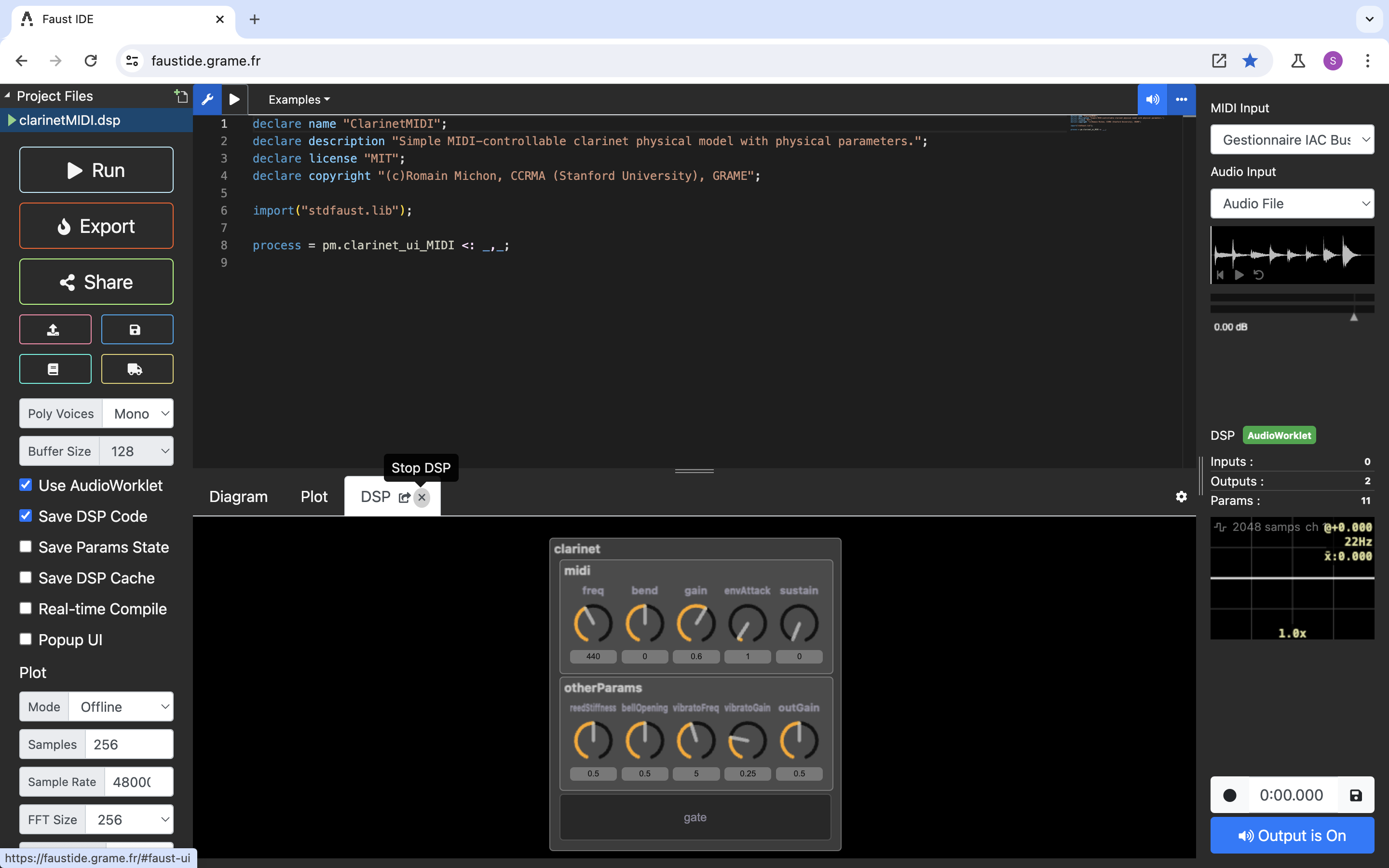This screenshot has width=1389, height=868.
Task: Toggle the Use AudioWorklet checkbox
Action: [x=25, y=485]
